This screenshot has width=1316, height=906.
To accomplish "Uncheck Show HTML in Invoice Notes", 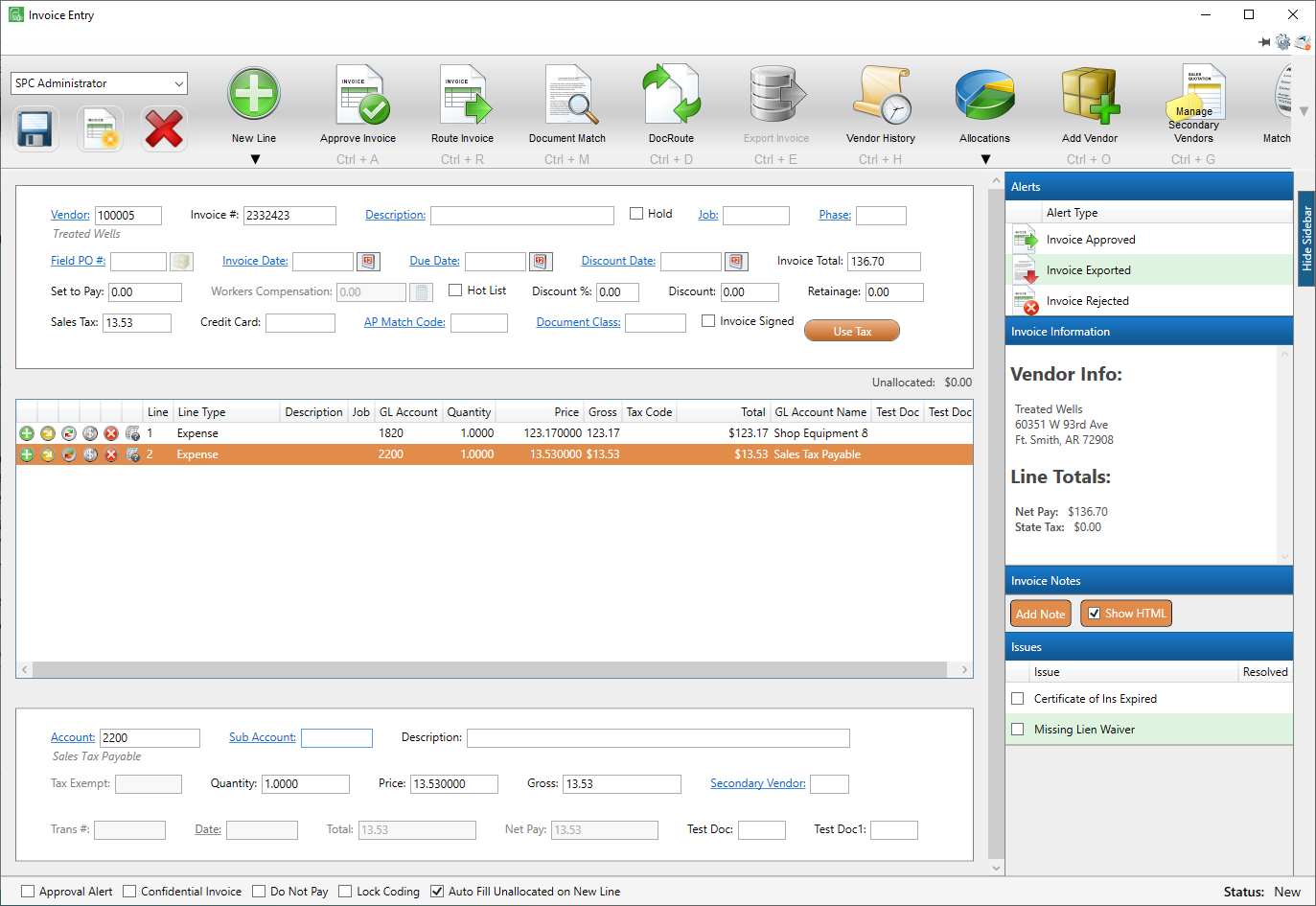I will [x=1094, y=614].
